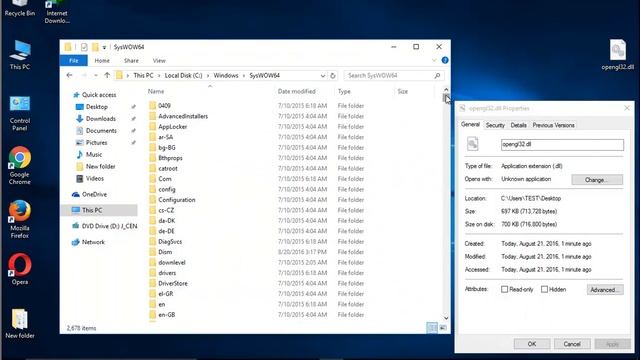Select This PC desktop icon

[x=20, y=55]
